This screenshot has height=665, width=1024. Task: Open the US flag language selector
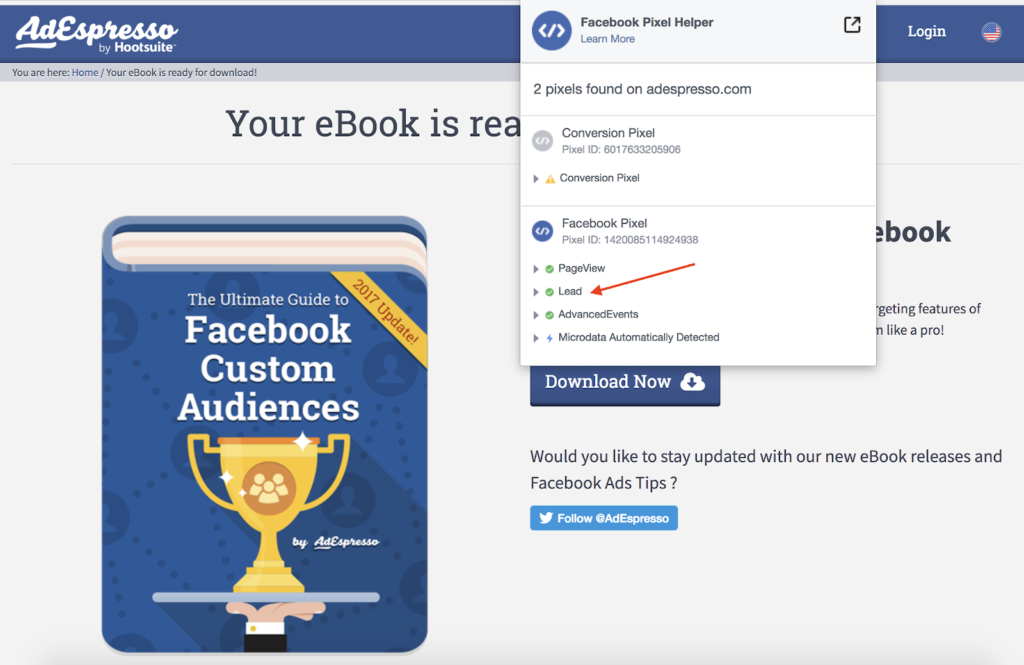991,31
